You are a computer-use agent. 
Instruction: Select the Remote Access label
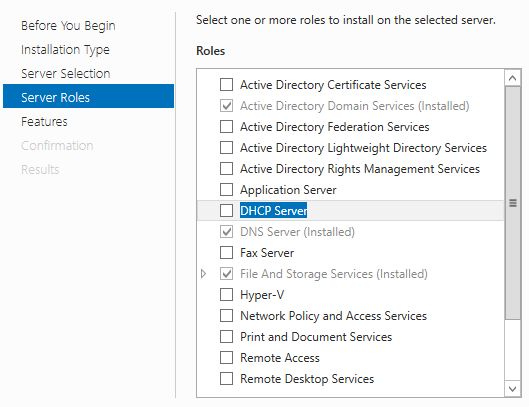coord(280,358)
